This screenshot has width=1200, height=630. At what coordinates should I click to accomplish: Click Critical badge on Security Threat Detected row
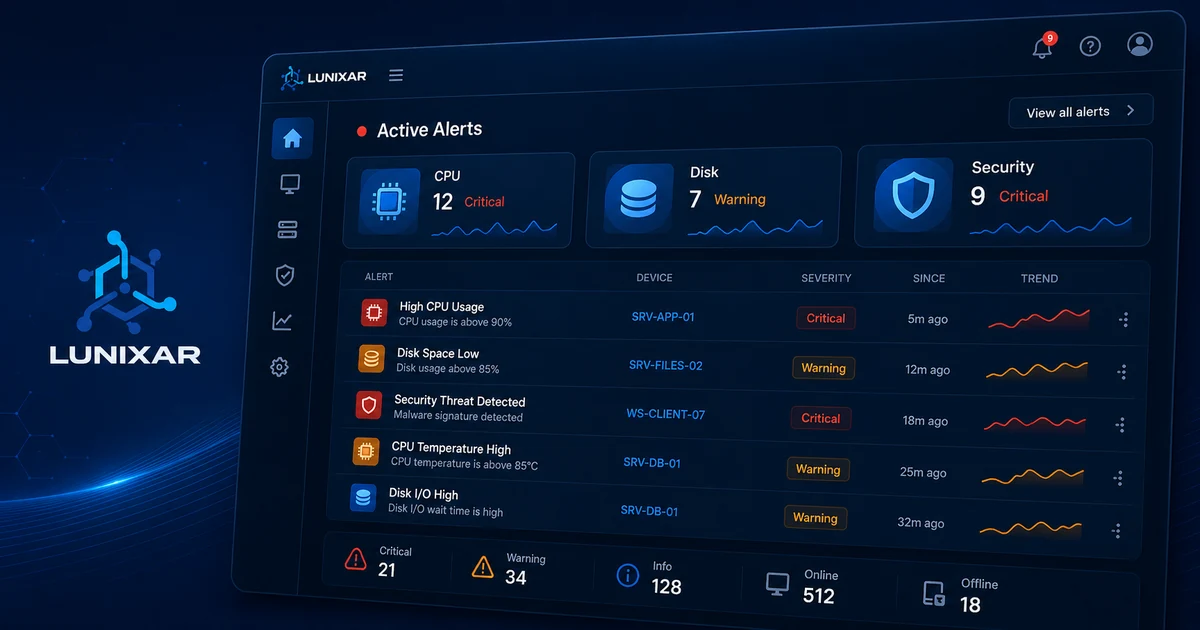tap(821, 418)
